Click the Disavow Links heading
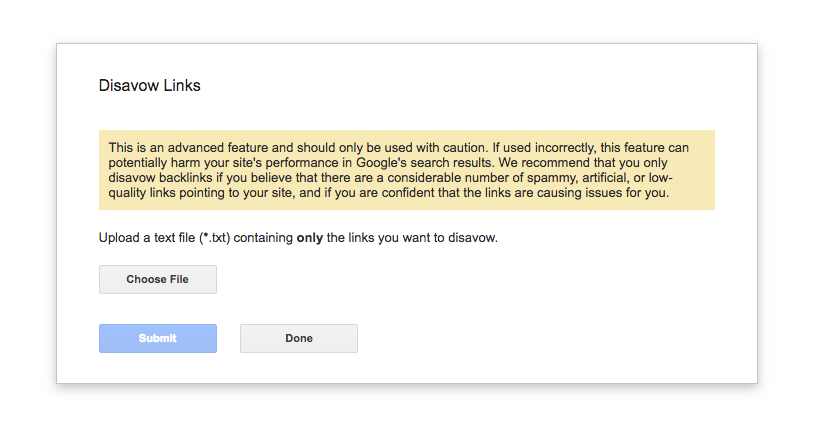The width and height of the screenshot is (833, 448). click(149, 86)
